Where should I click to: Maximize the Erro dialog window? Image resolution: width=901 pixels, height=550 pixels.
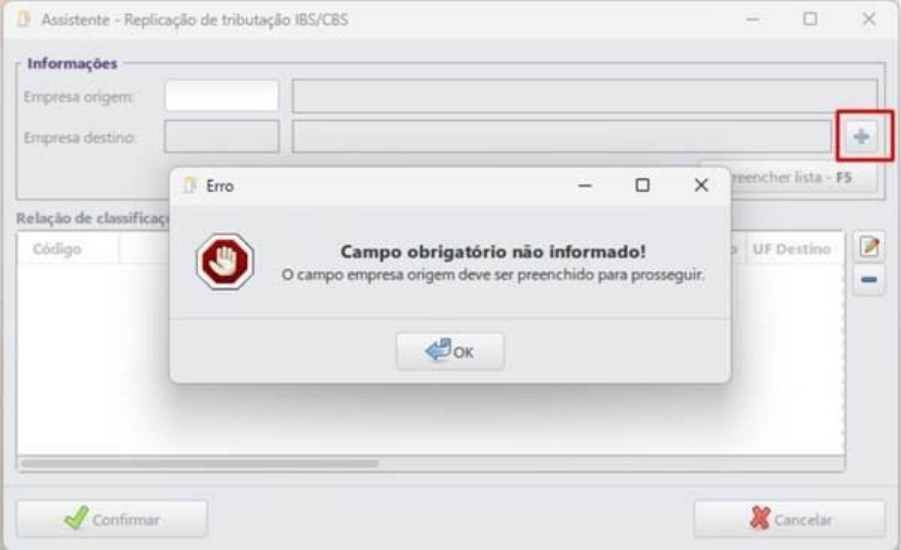(642, 185)
